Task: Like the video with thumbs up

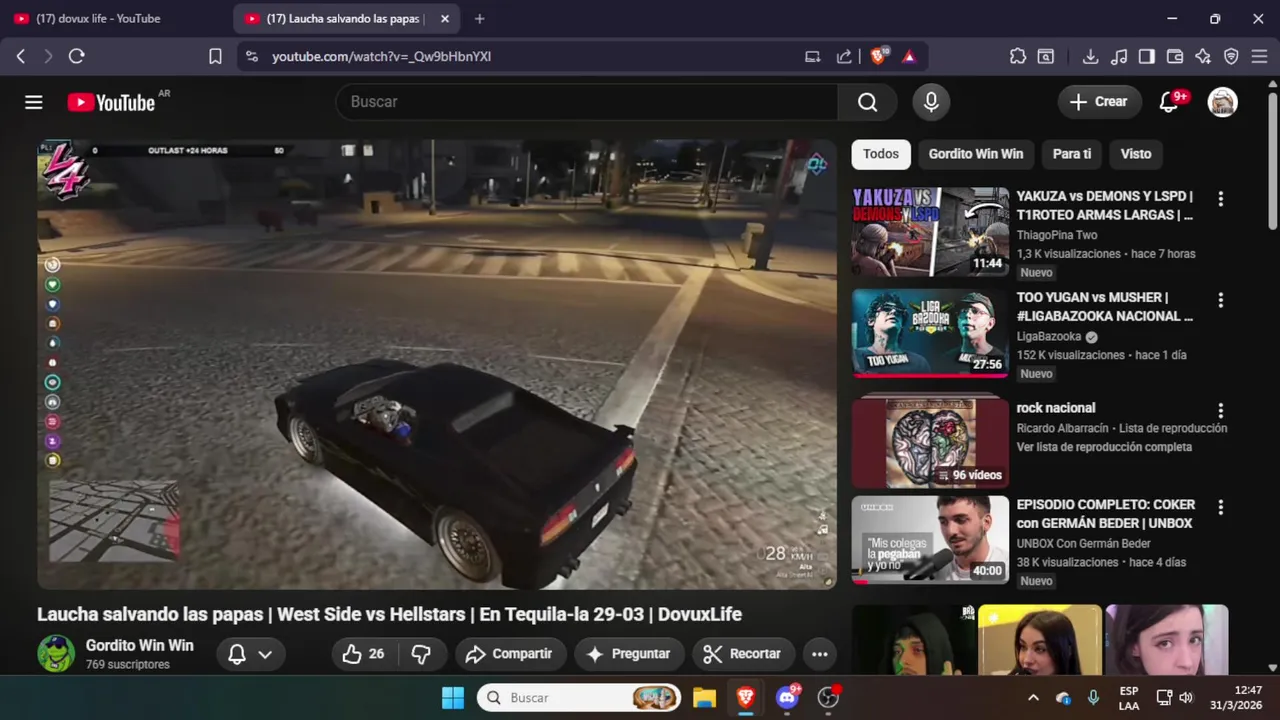Action: click(363, 654)
